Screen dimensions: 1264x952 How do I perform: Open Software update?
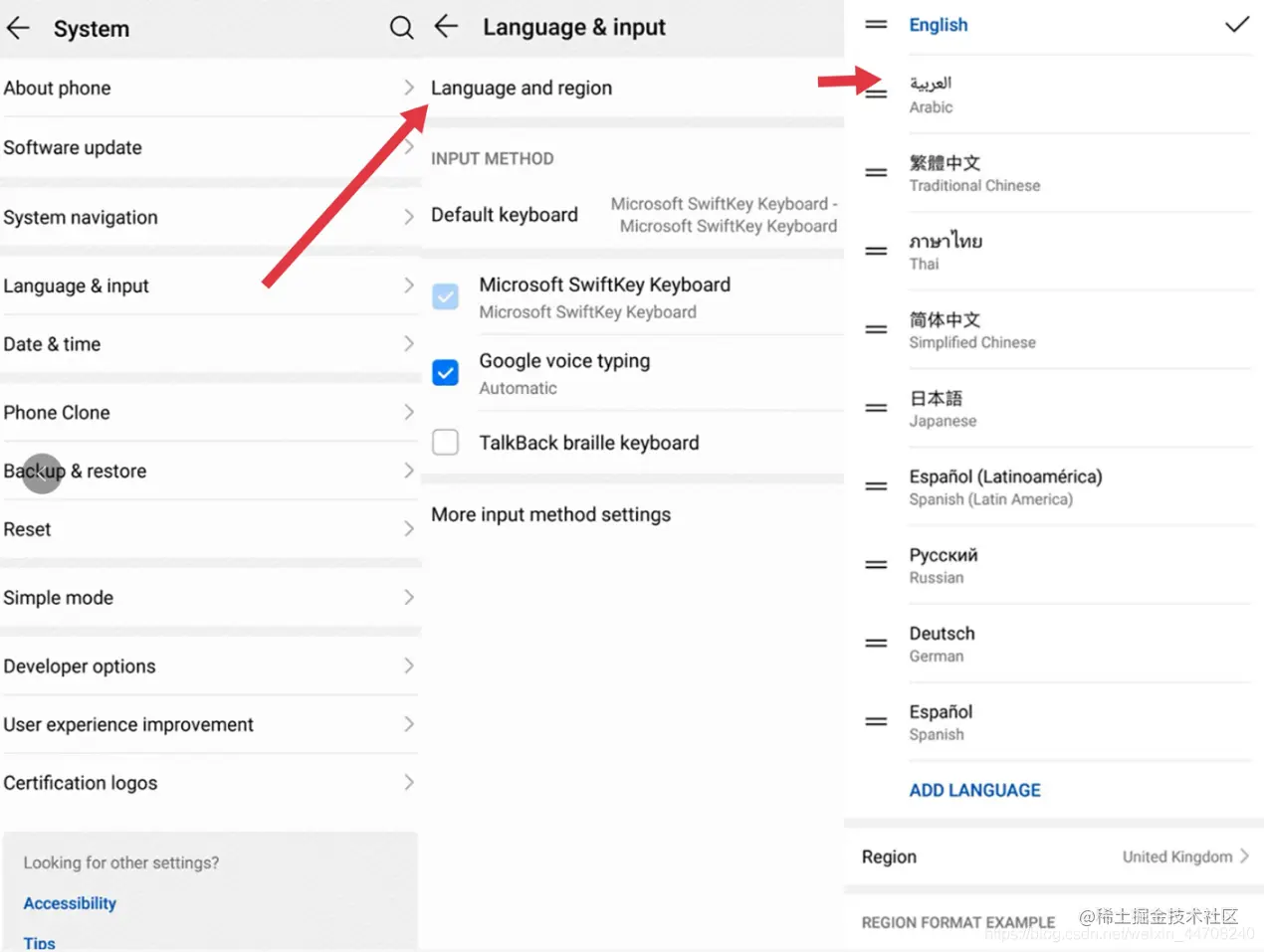click(210, 147)
